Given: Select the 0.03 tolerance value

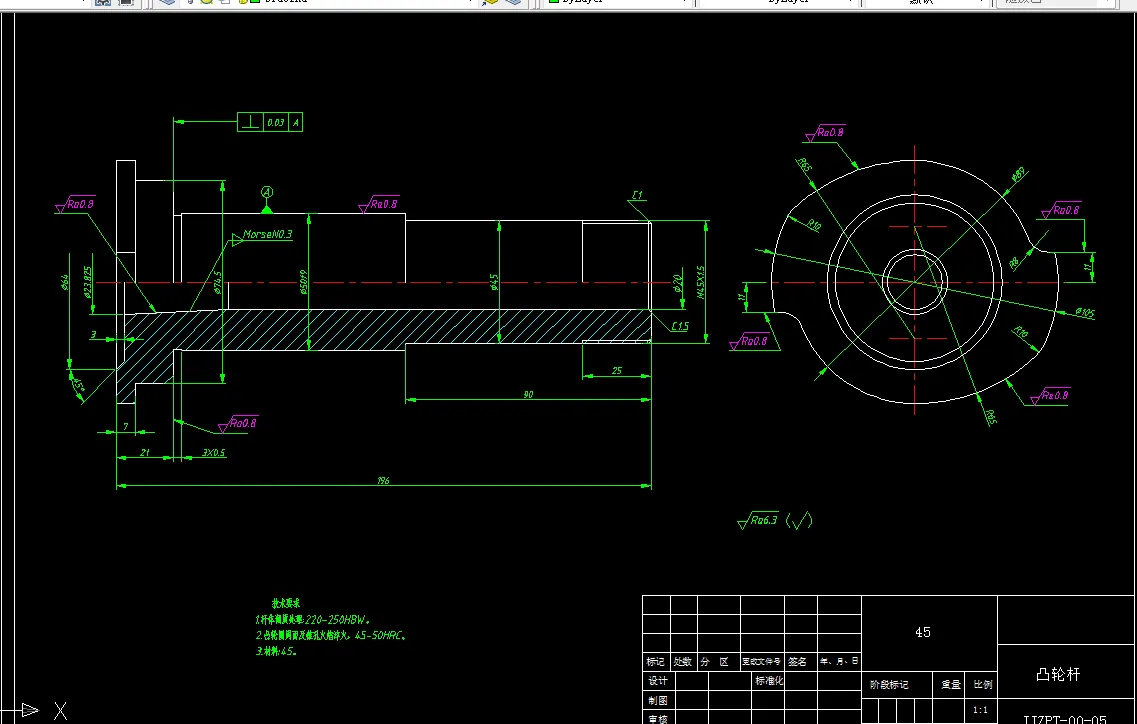Looking at the screenshot, I should [276, 123].
